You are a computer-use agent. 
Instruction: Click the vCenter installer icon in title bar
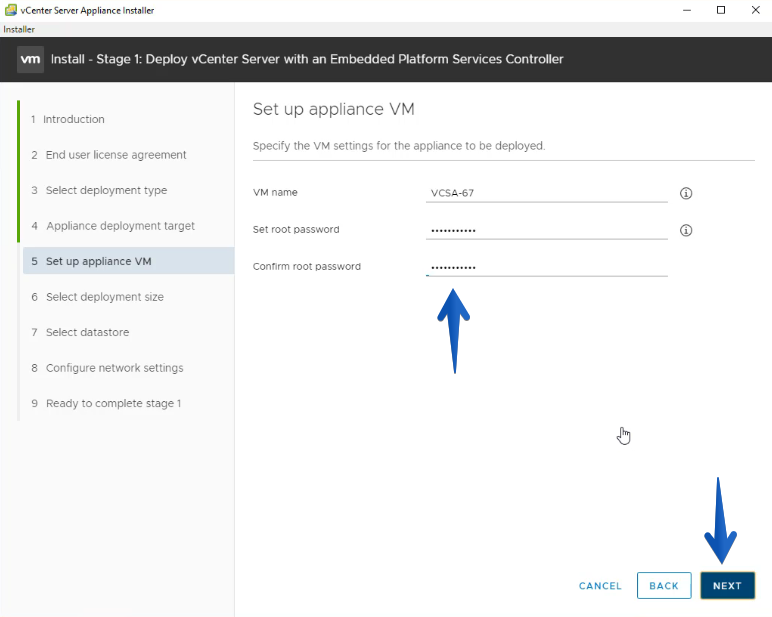10,10
